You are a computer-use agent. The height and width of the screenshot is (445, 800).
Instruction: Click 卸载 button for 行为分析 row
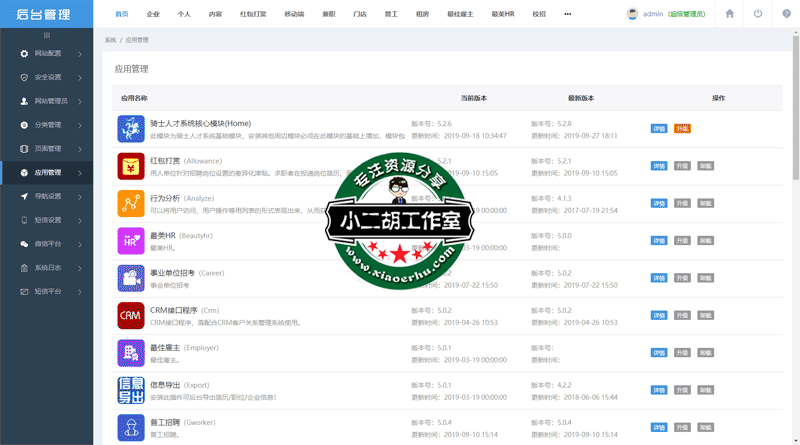[705, 203]
